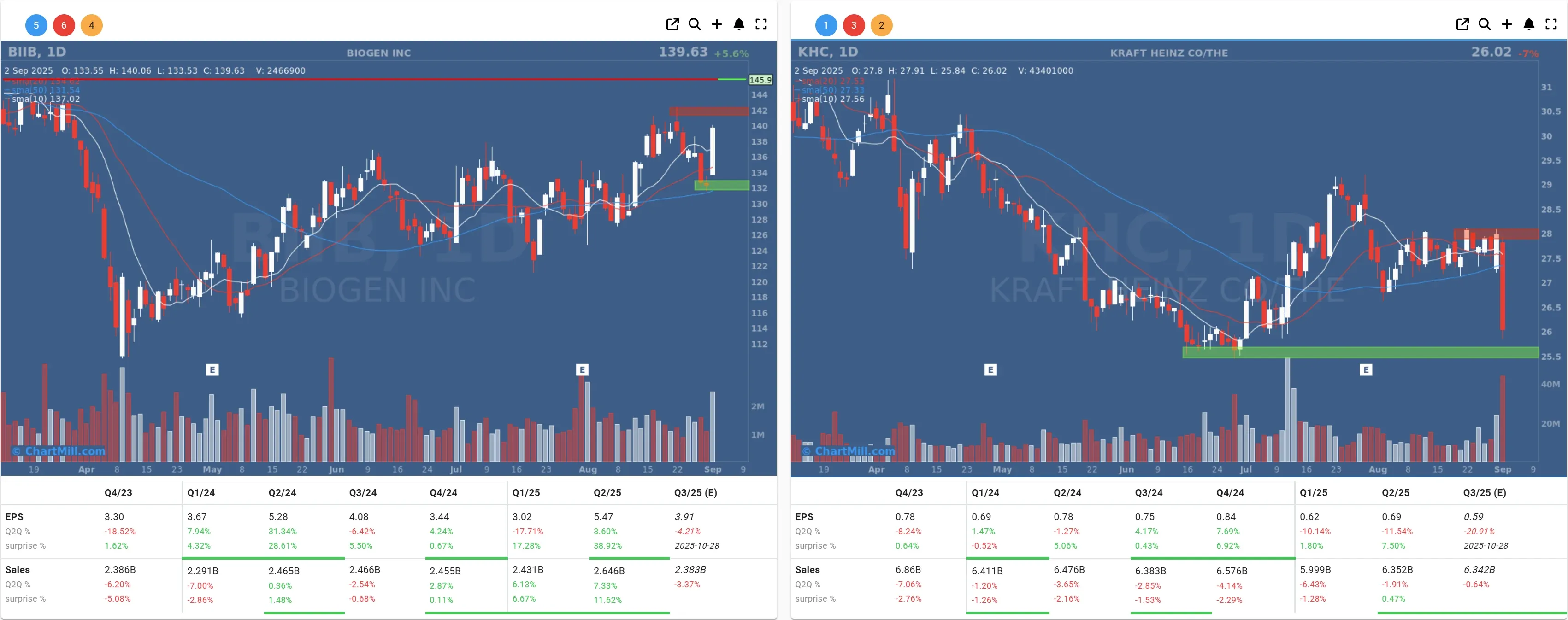Click BIIB Q3/25 (E) column header
The width and height of the screenshot is (1568, 620).
[x=695, y=493]
